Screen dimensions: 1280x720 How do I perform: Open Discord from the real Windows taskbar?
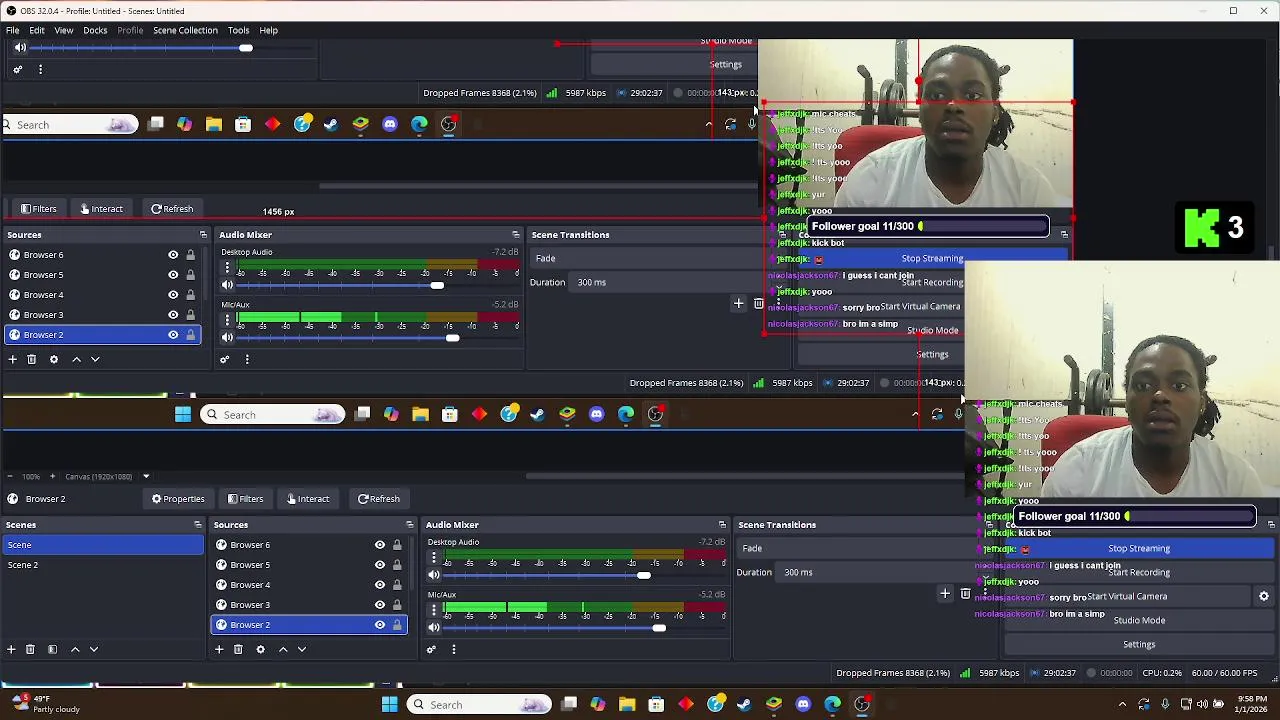click(x=803, y=704)
